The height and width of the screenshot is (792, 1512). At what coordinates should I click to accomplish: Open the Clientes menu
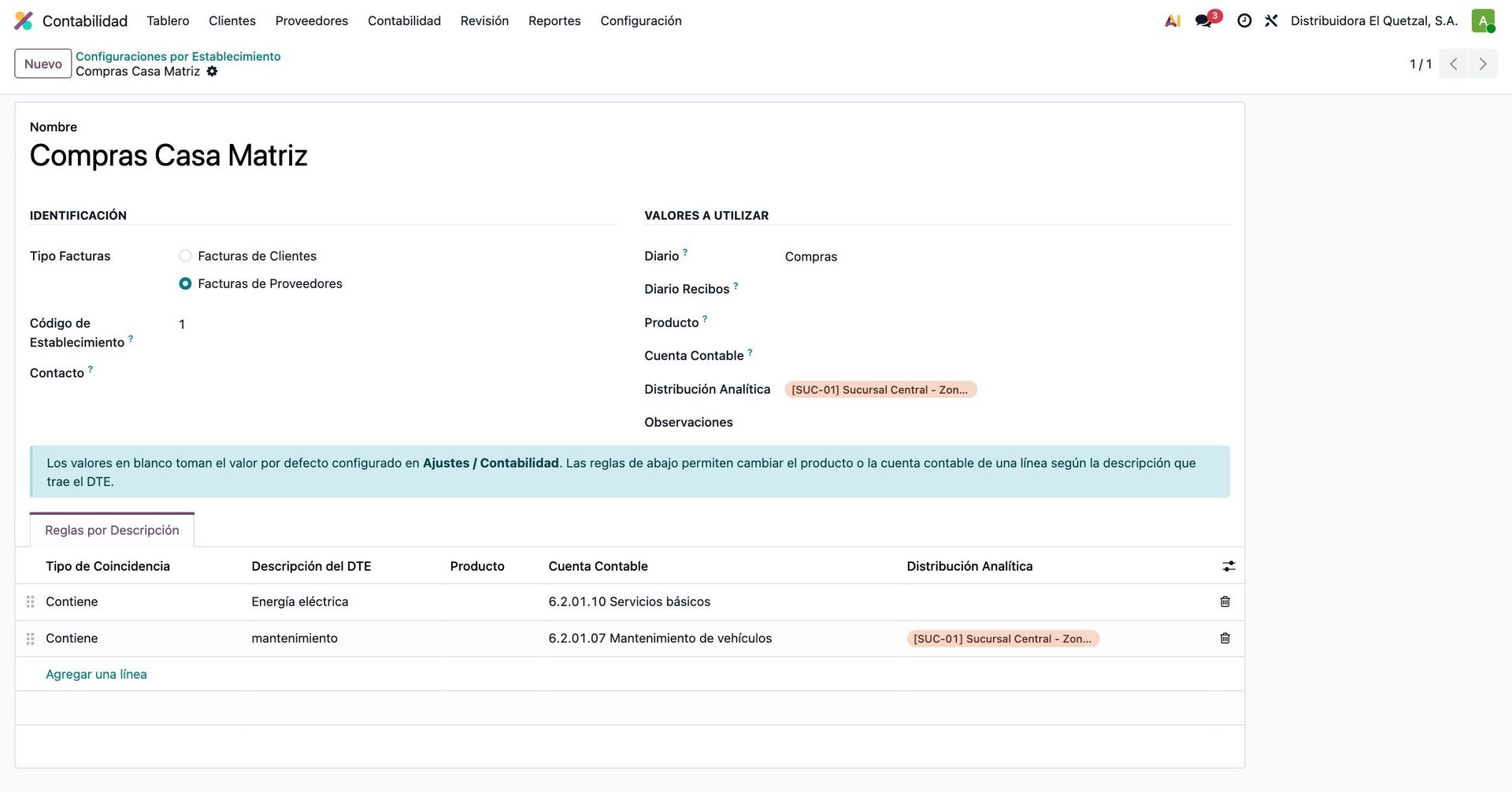coord(232,21)
